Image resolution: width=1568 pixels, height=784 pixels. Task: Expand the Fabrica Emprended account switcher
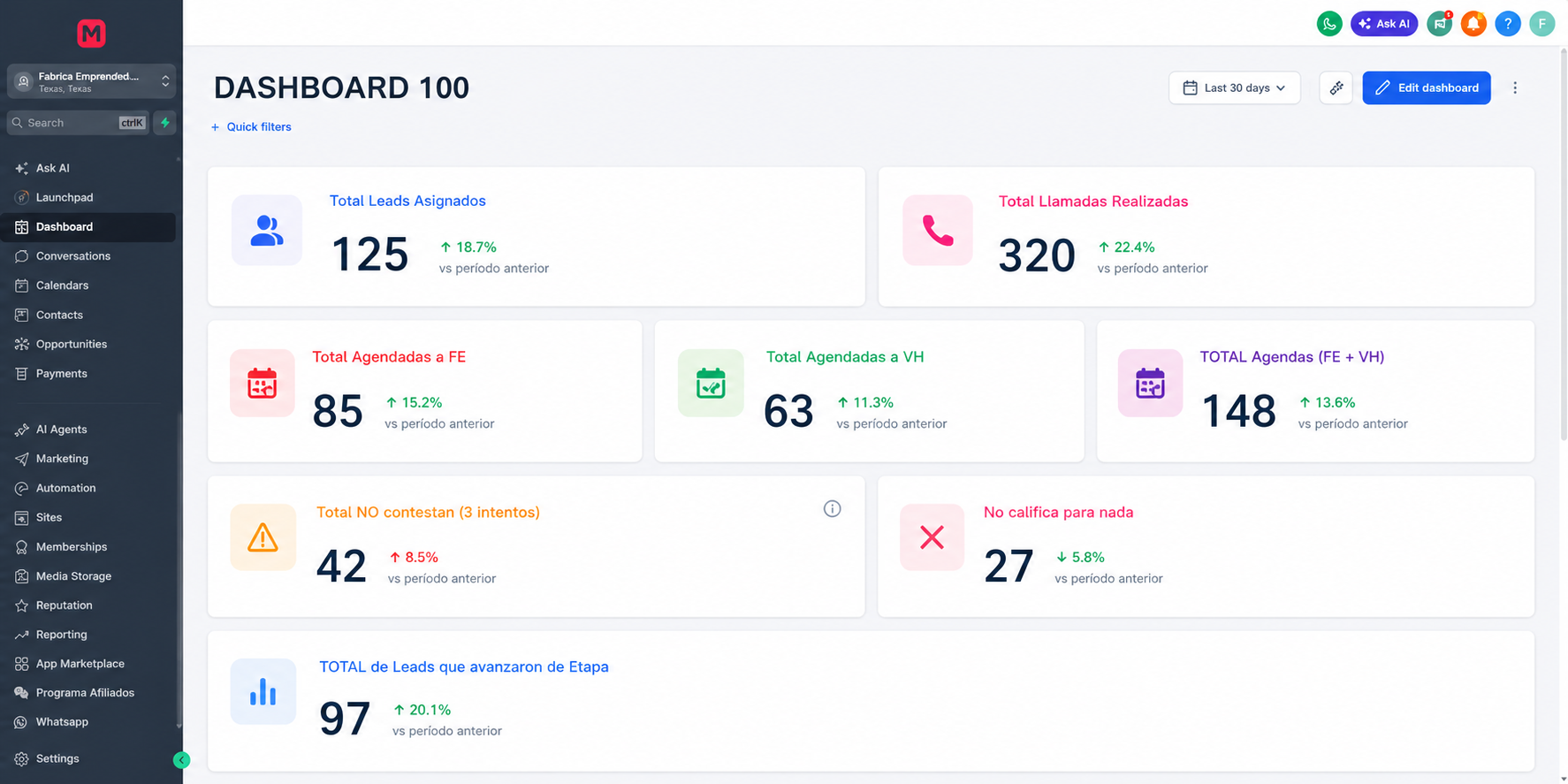(91, 81)
